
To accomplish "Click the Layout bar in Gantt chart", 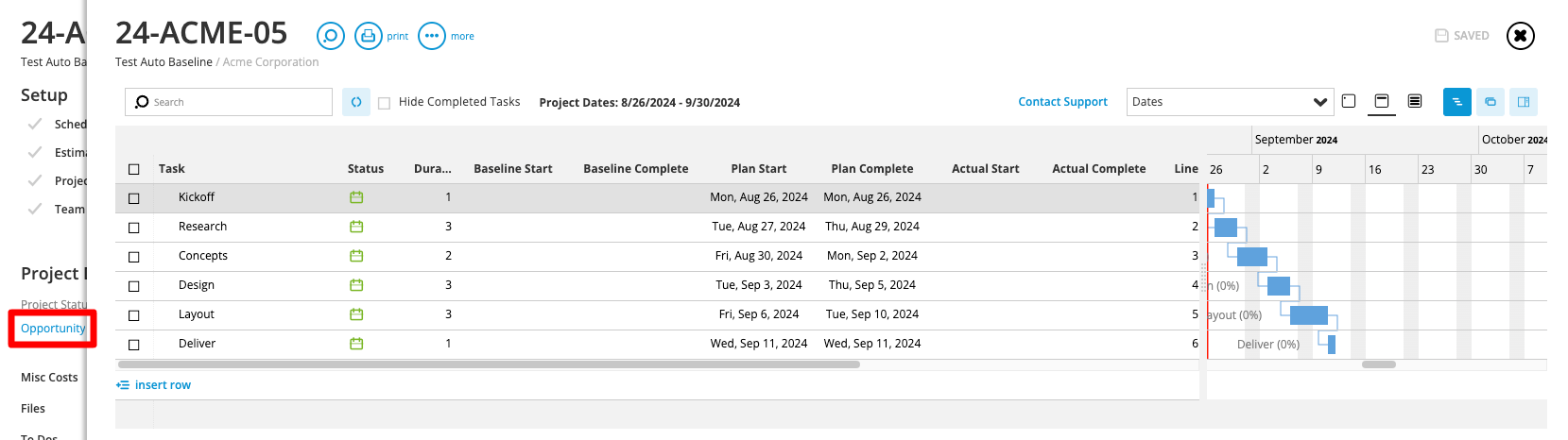I will [1309, 315].
